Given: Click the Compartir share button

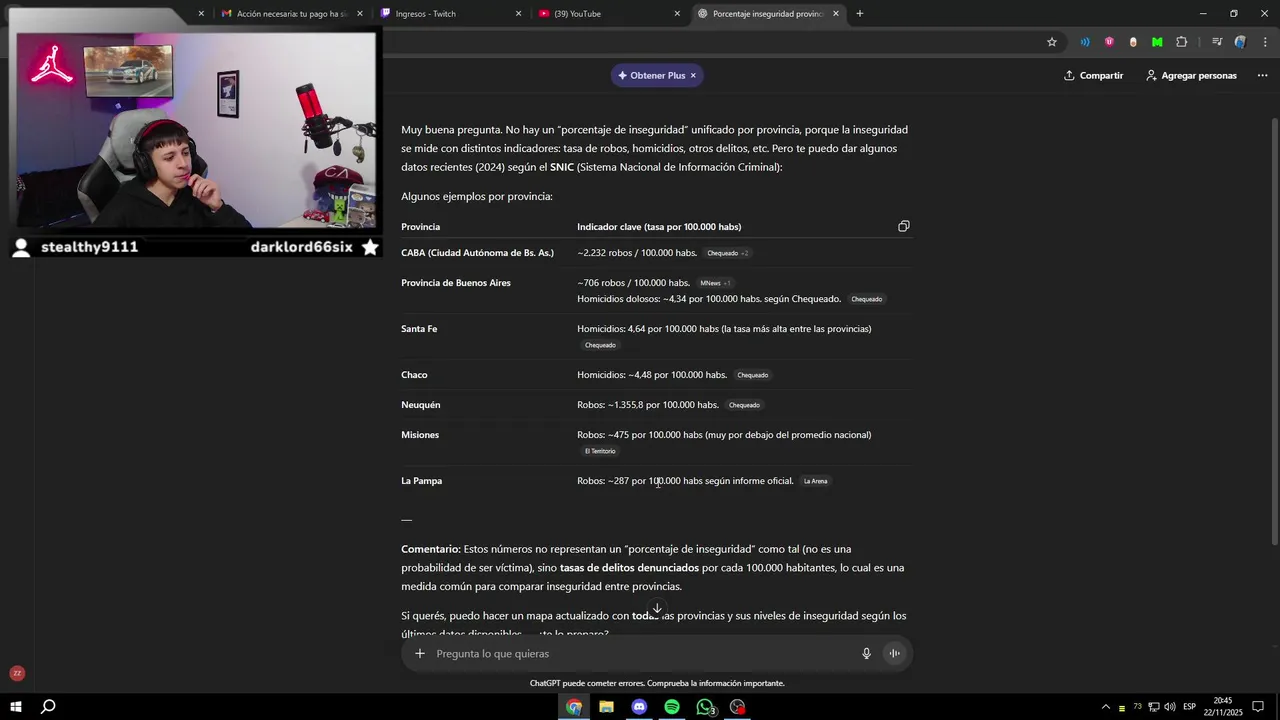Looking at the screenshot, I should (1093, 75).
